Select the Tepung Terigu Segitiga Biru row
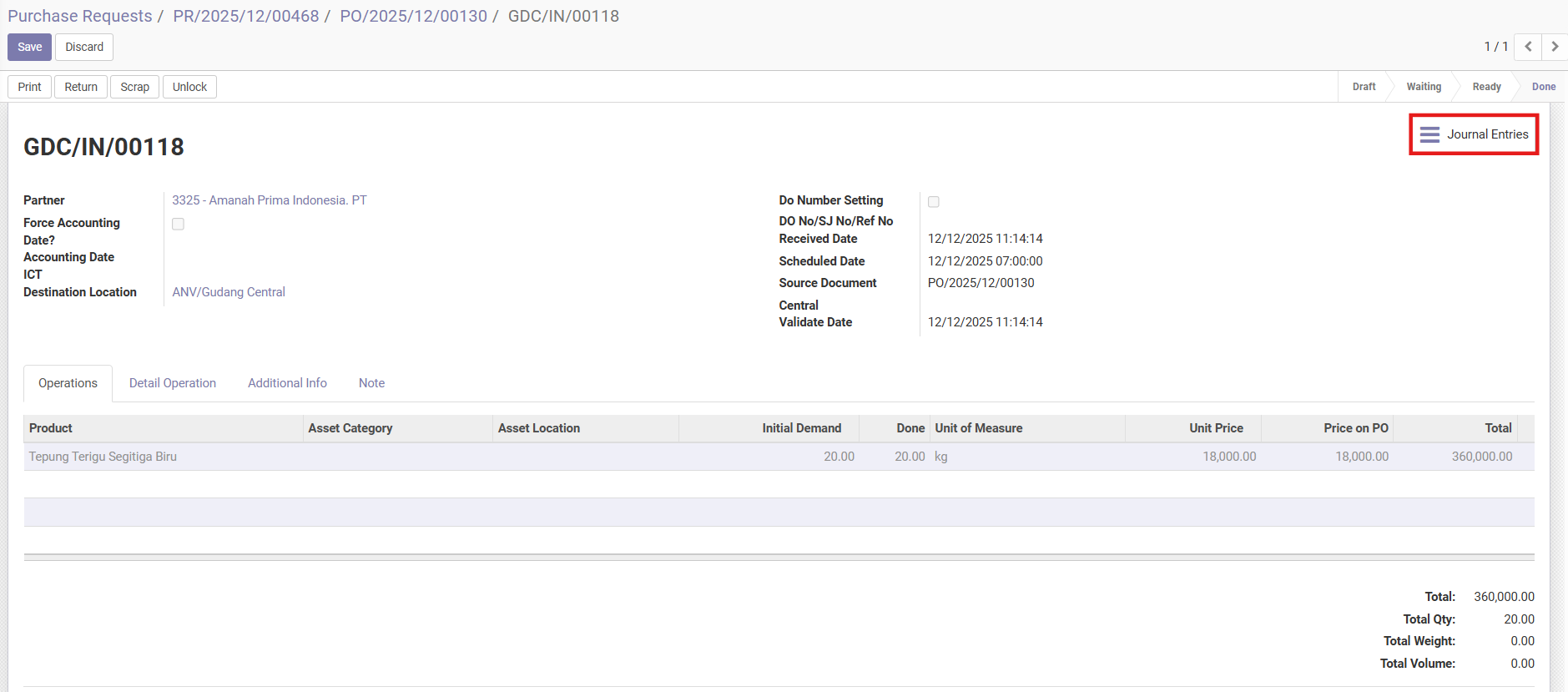1568x692 pixels. pyautogui.click(x=103, y=457)
